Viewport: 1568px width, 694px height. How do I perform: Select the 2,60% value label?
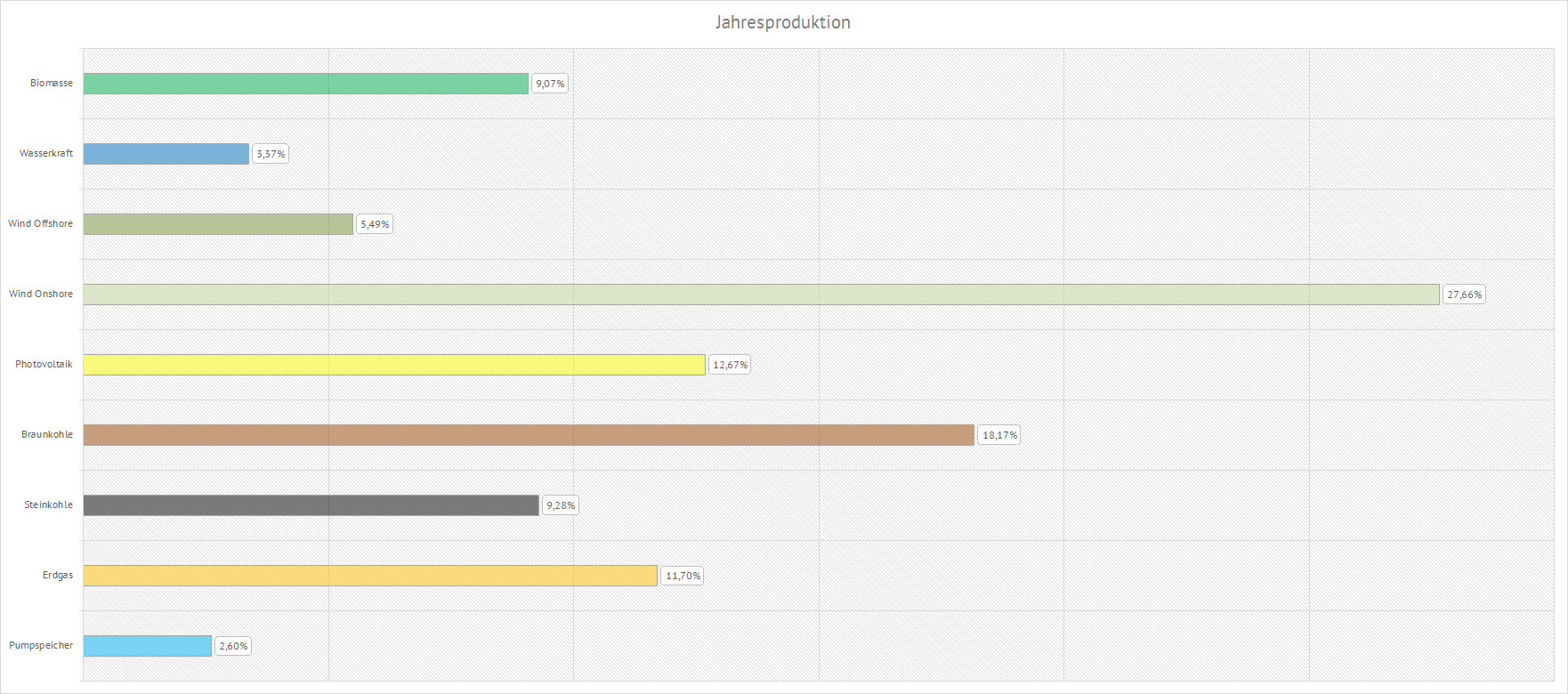233,646
